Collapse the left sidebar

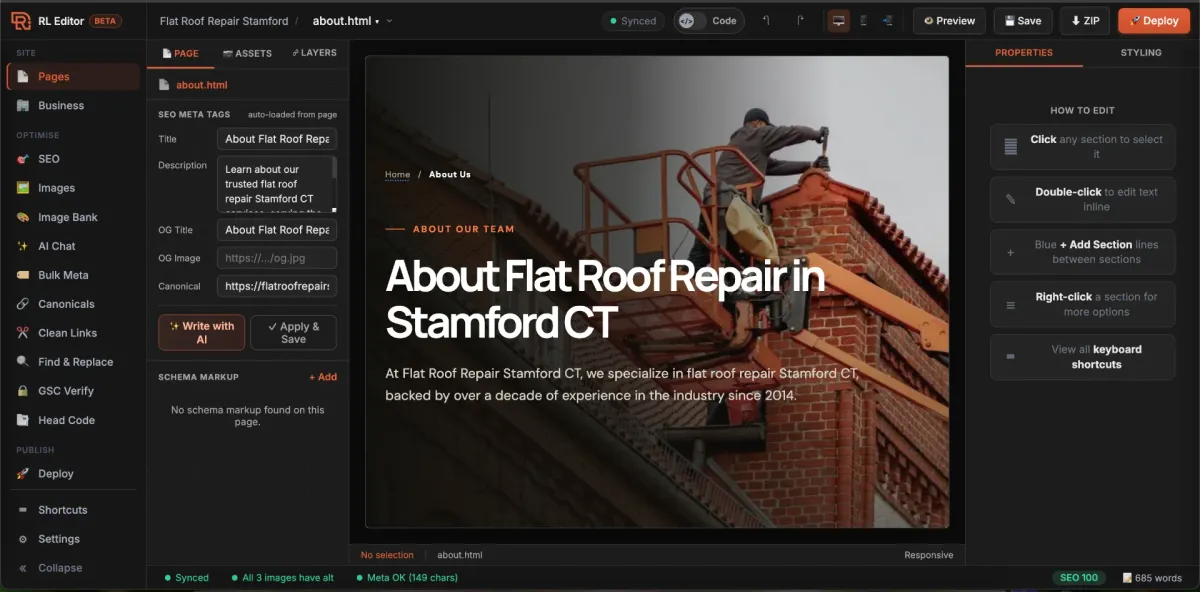(x=72, y=568)
